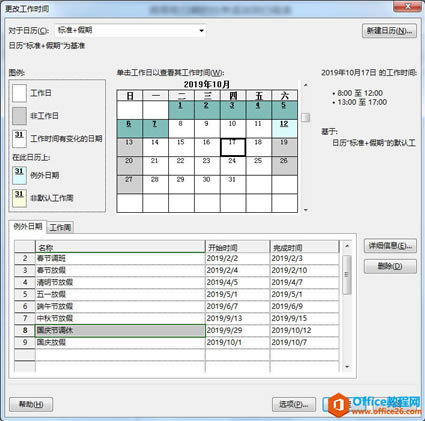Click the 详细信息(E)... button
Viewport: 425px width, 421px height.
(x=390, y=246)
